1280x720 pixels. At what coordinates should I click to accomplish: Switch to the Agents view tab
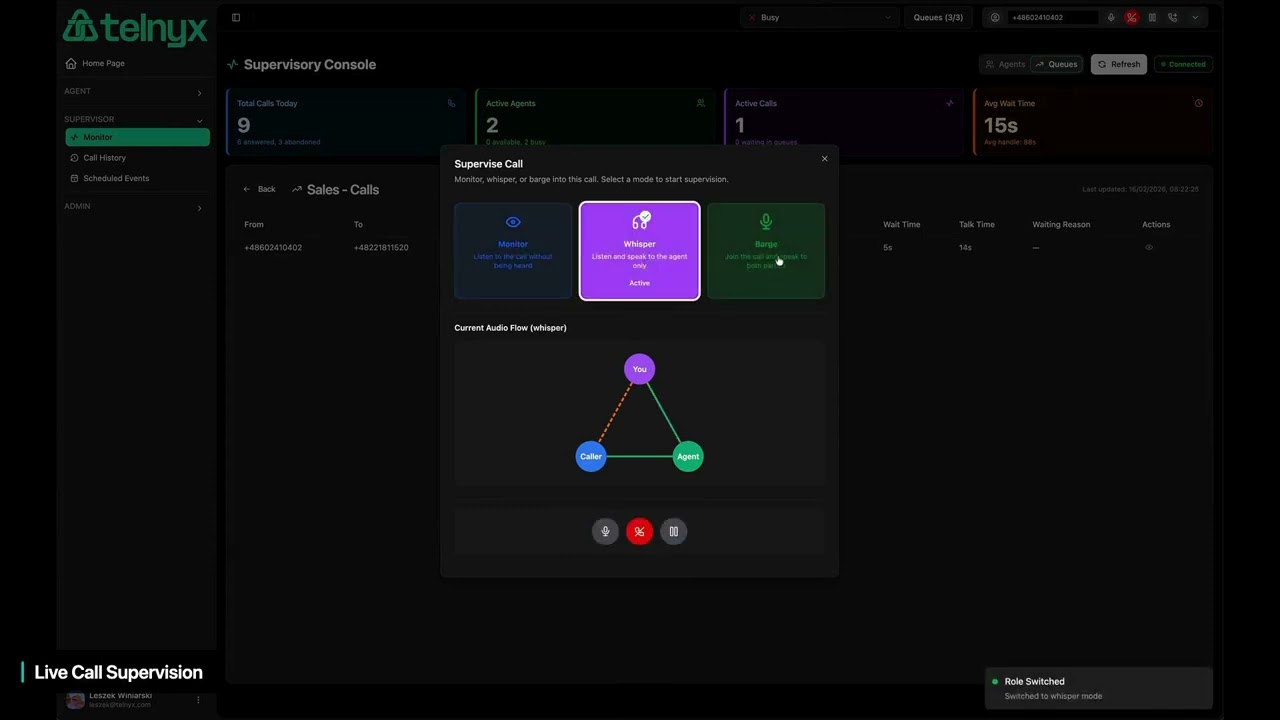1005,64
